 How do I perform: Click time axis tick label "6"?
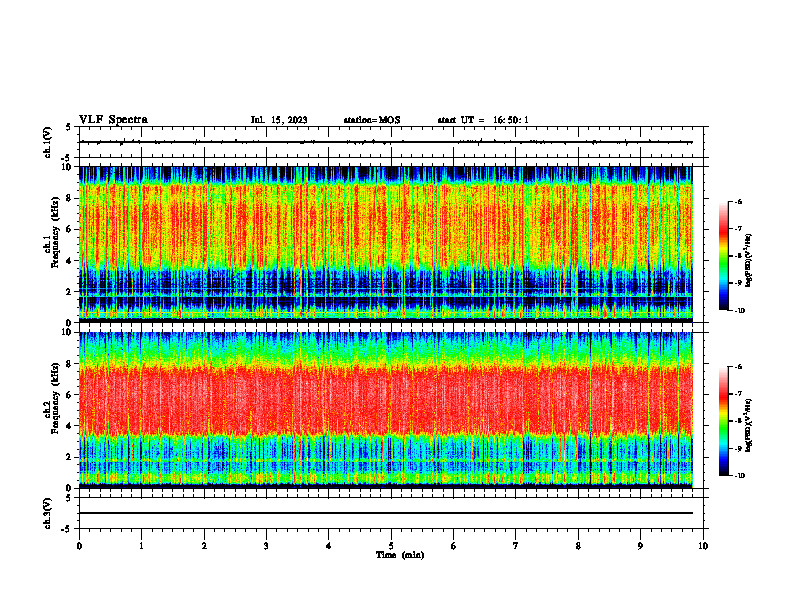[x=454, y=546]
